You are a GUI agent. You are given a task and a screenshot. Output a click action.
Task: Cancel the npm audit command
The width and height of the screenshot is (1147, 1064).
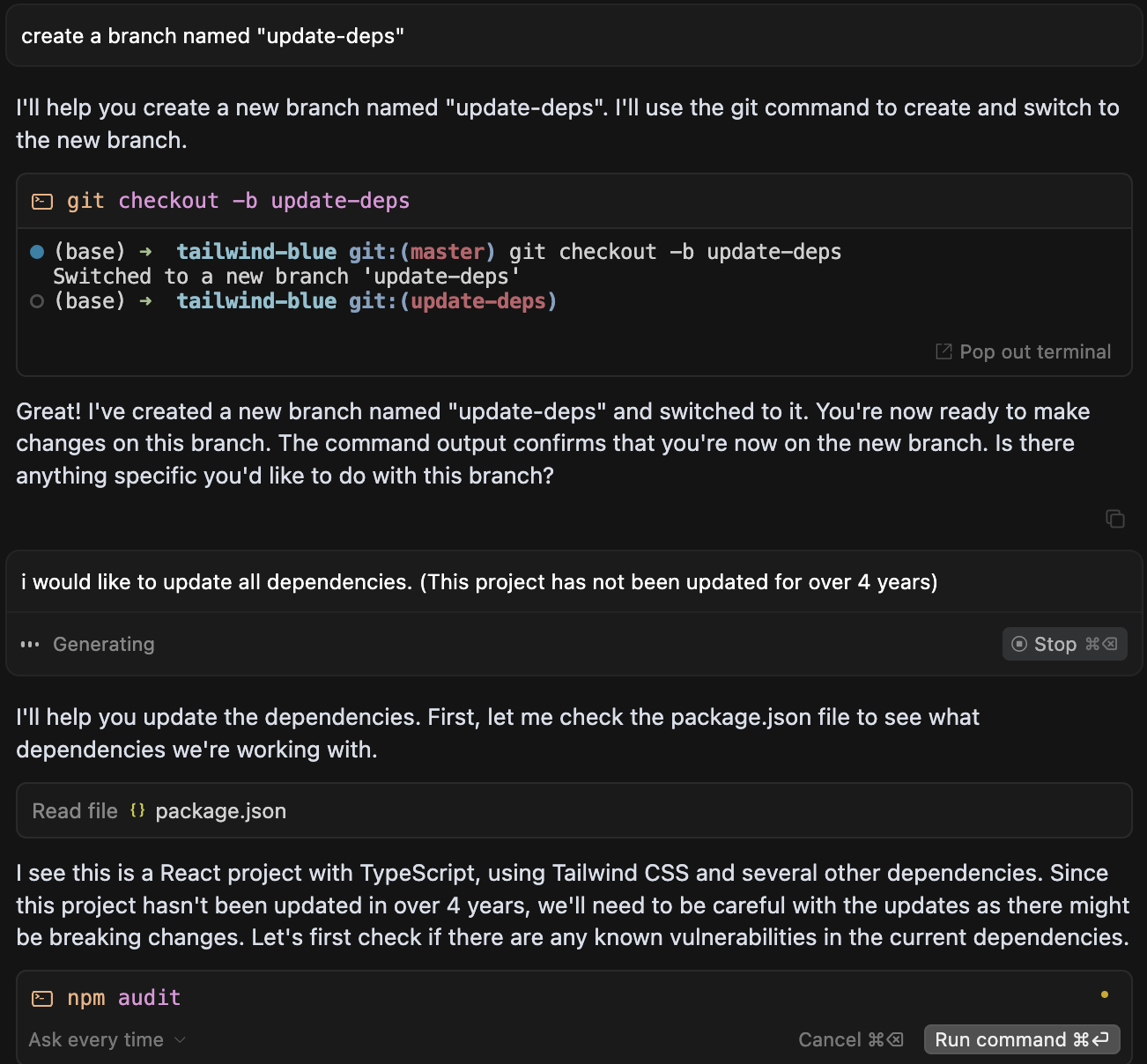tap(851, 1039)
